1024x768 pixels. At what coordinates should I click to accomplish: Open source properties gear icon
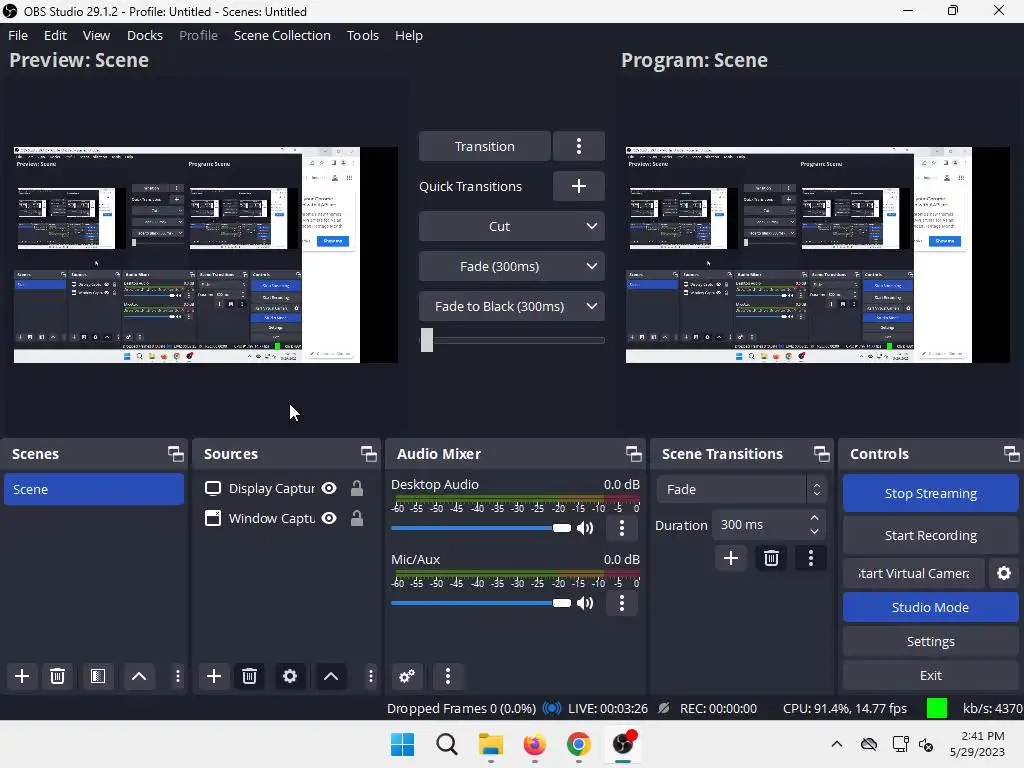tap(290, 676)
